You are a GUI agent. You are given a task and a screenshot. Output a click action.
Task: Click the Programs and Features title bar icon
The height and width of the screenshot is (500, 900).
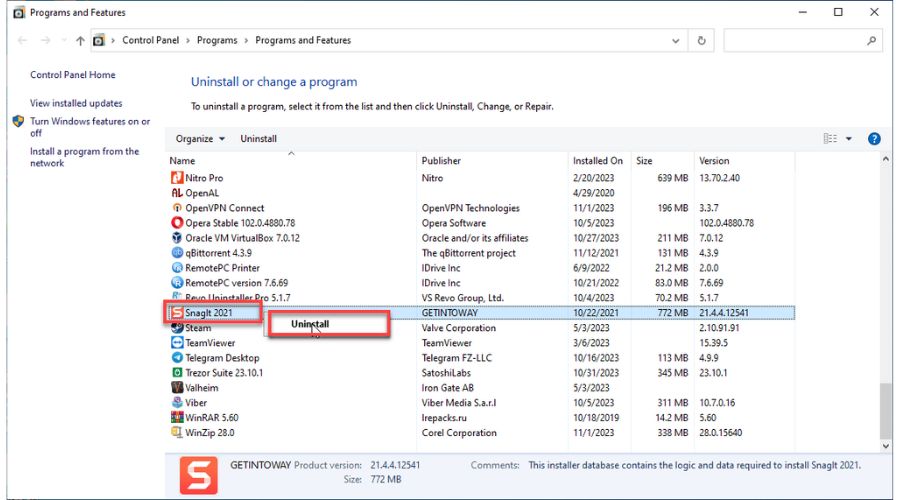coord(19,12)
